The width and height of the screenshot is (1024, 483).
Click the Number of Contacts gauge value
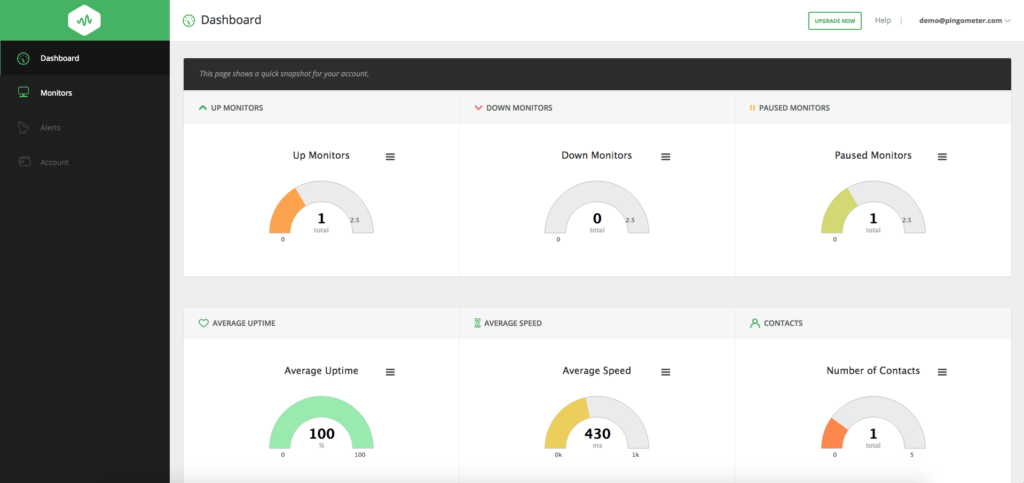872,433
